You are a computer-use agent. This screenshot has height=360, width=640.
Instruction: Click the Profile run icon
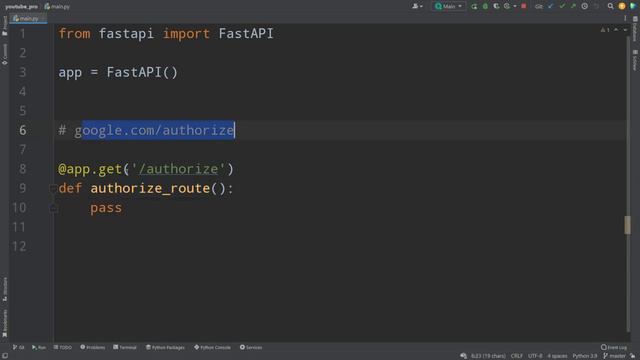tap(507, 6)
